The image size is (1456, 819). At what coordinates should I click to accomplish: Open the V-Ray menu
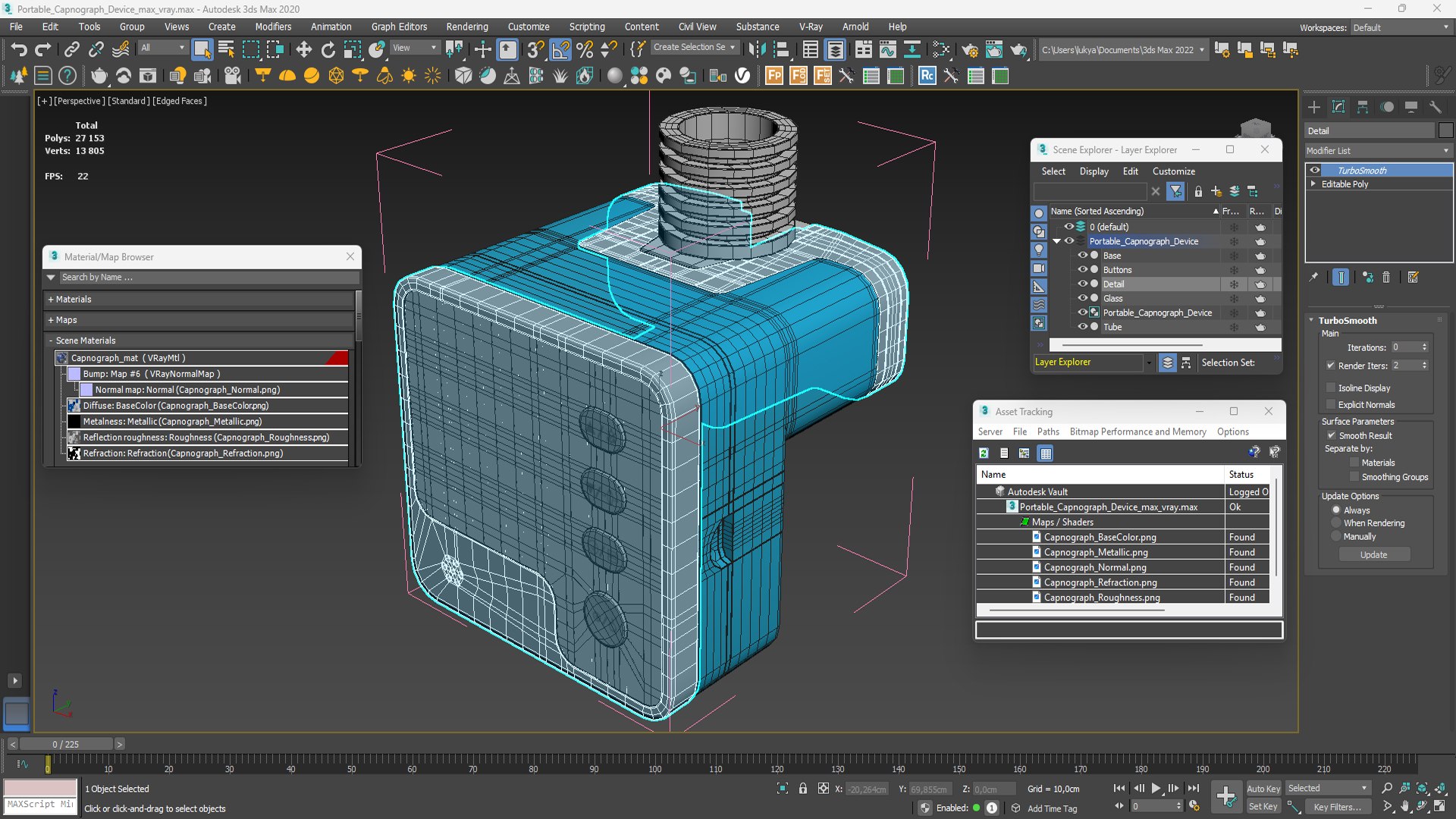[x=811, y=27]
